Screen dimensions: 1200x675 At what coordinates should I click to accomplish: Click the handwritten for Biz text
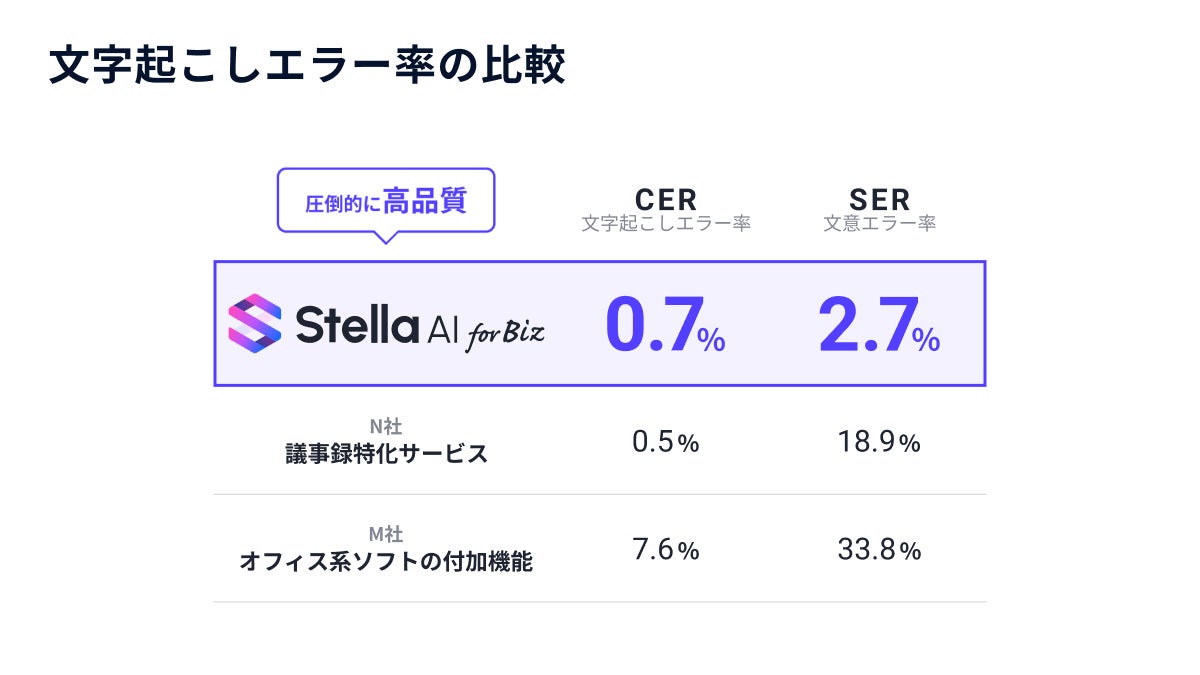coord(505,334)
